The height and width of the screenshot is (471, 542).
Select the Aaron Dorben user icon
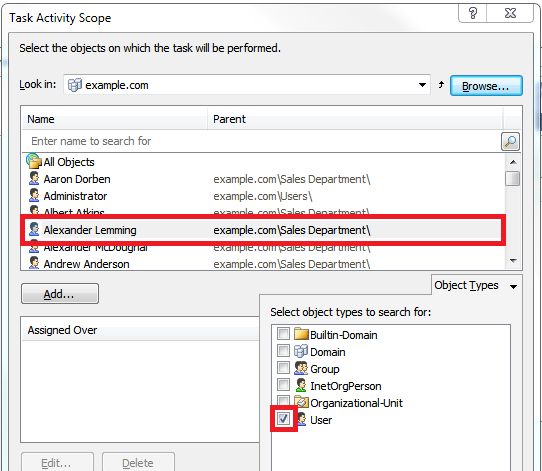coord(34,179)
